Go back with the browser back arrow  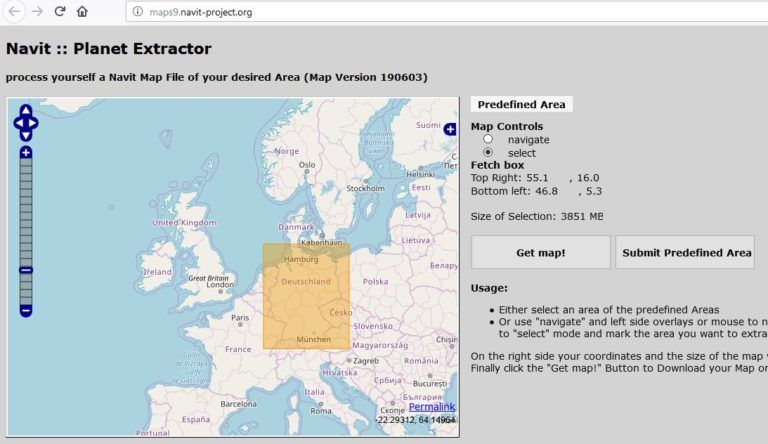tap(14, 11)
